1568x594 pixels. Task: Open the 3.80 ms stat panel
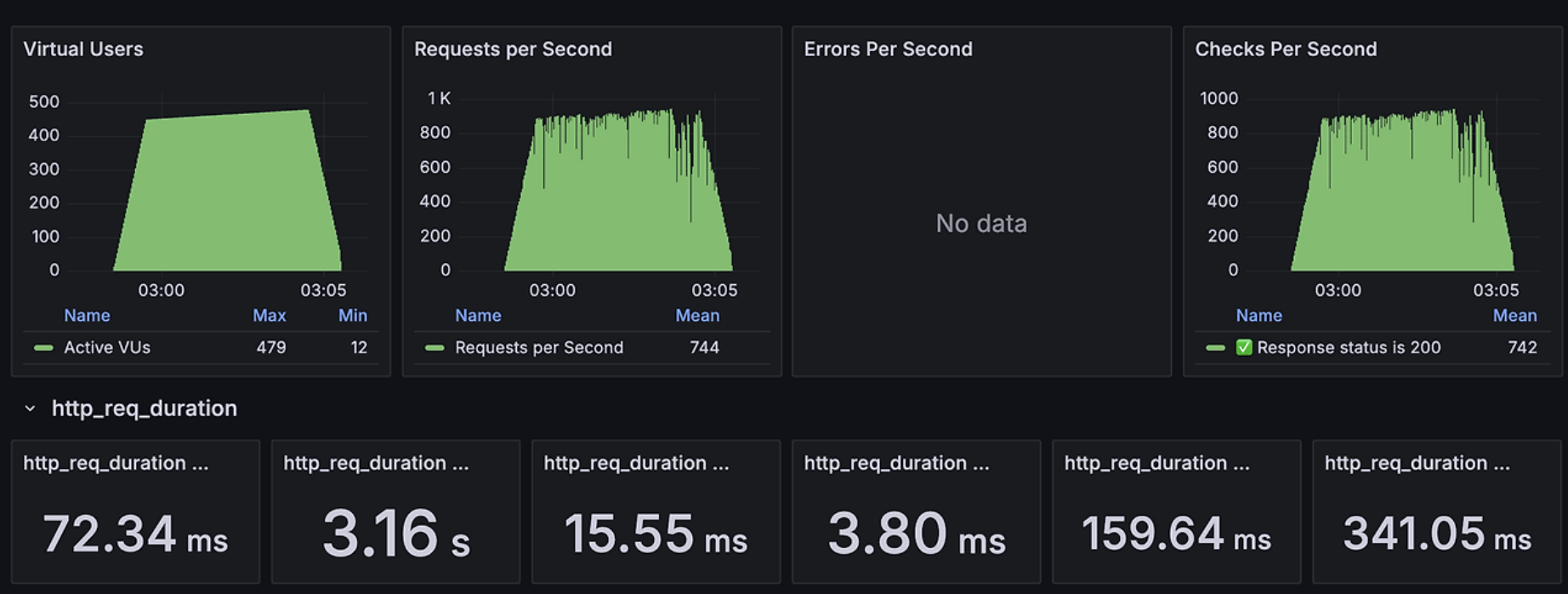916,511
